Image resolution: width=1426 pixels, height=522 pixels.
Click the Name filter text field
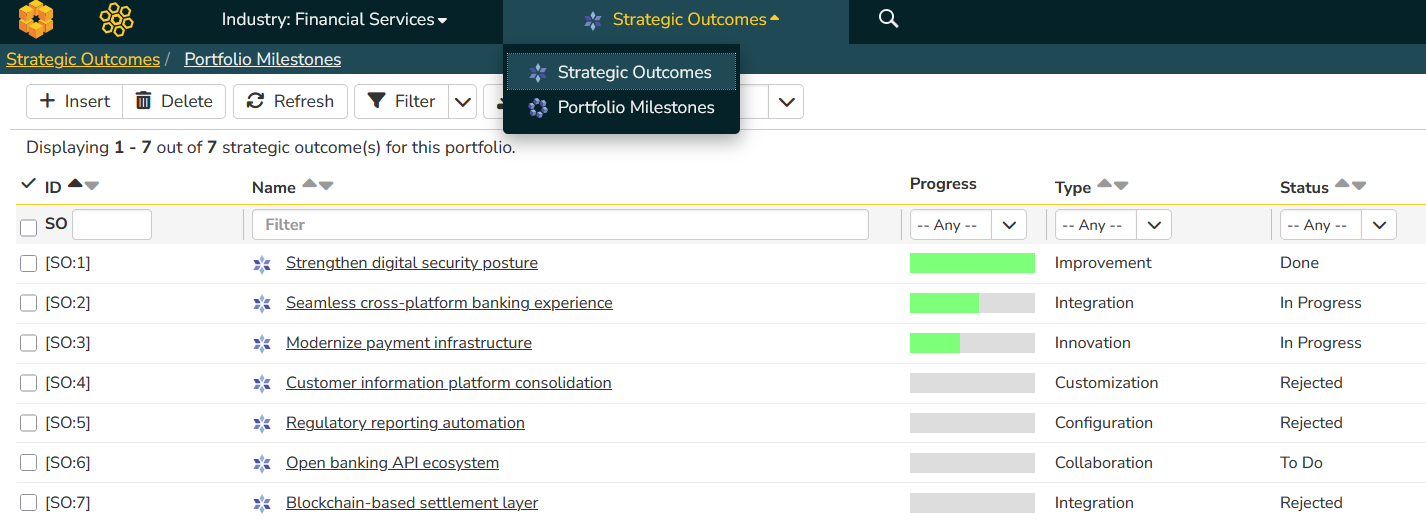click(560, 225)
